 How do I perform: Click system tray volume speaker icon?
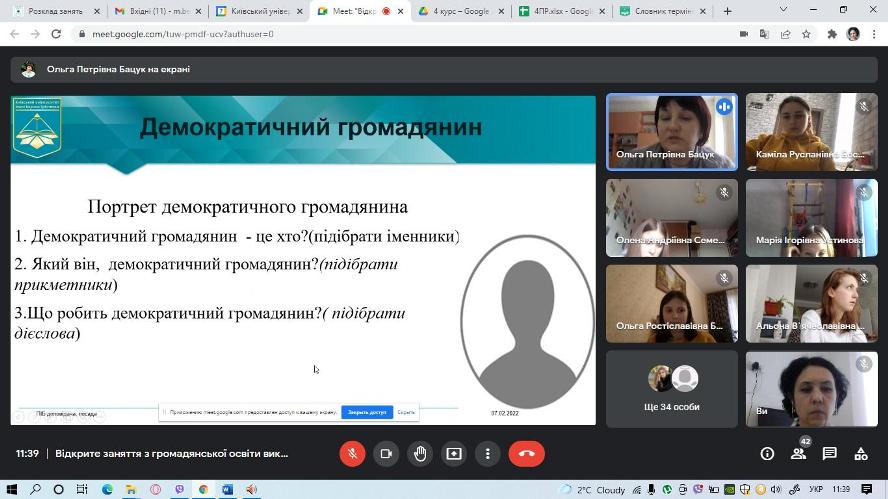point(776,489)
